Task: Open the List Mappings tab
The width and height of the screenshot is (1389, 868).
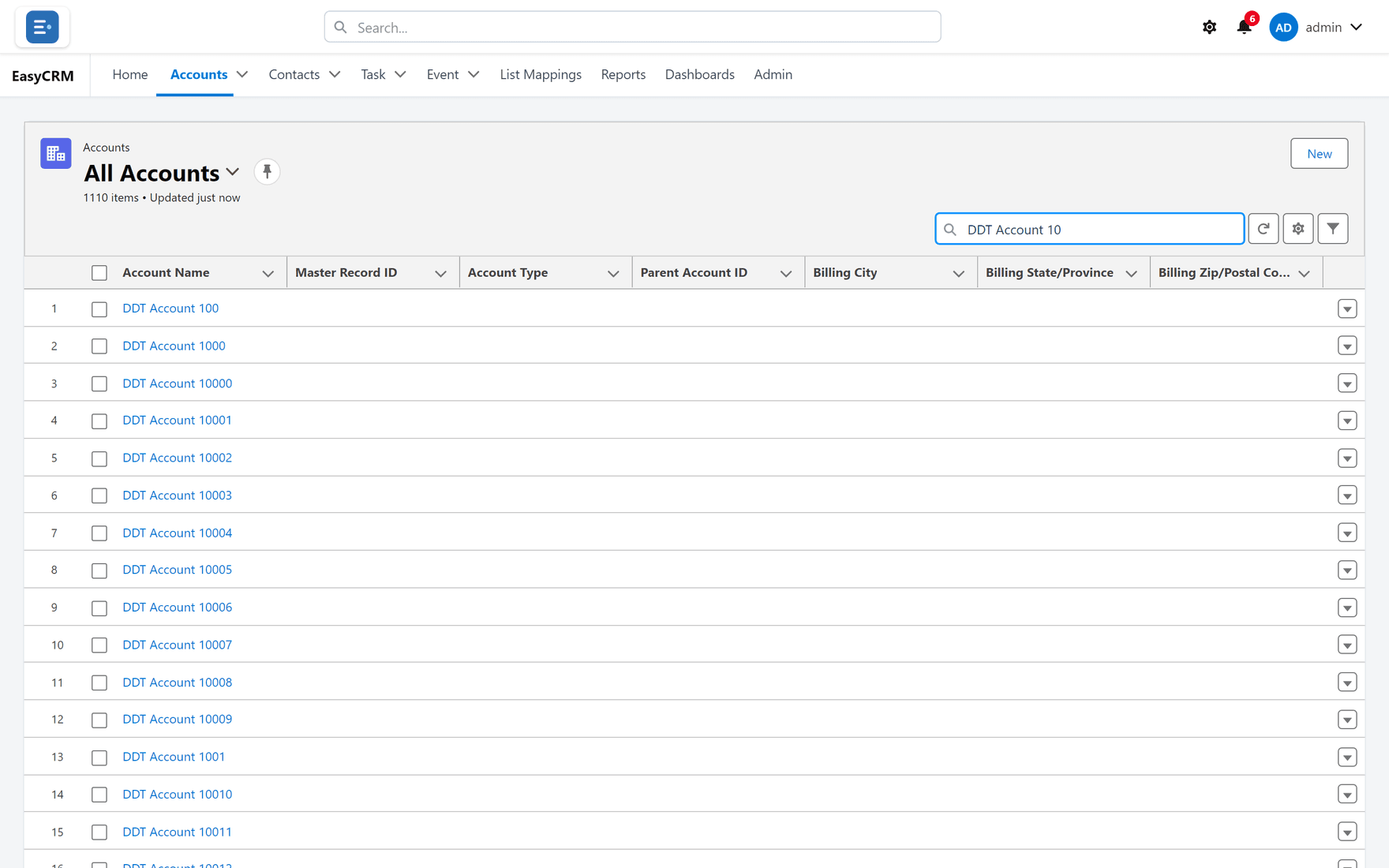Action: tap(541, 74)
